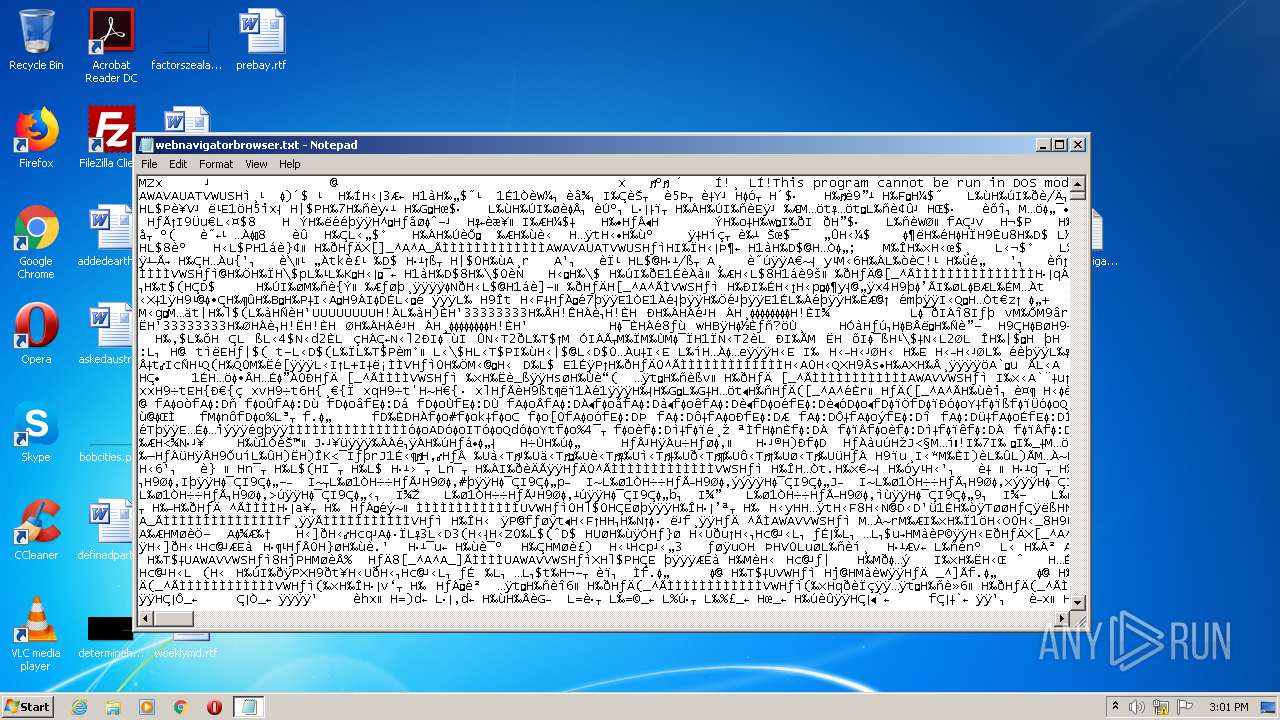
Task: Maximize the Notepad window
Action: click(x=1059, y=145)
